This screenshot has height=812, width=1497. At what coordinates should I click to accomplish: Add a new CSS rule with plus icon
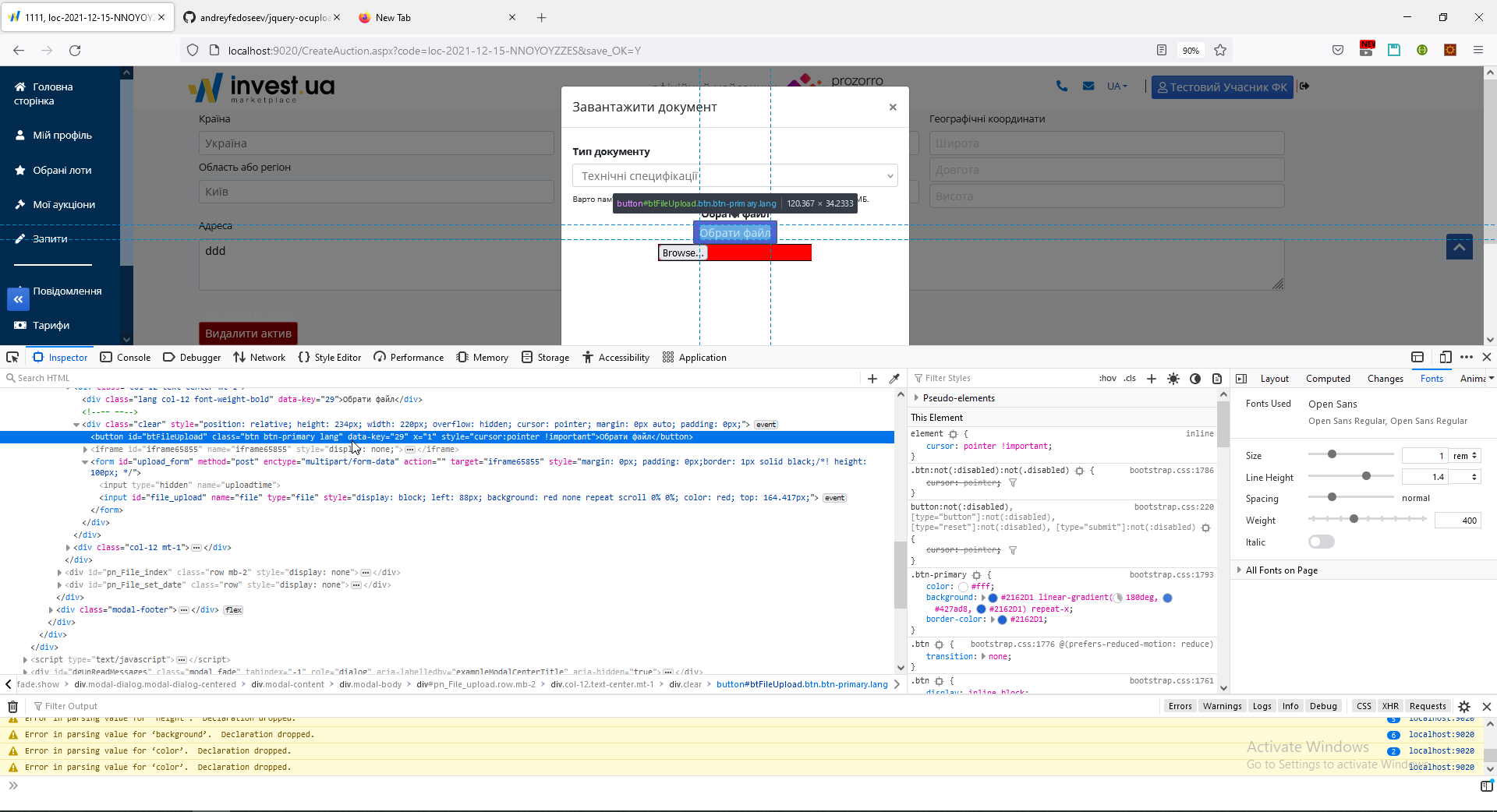pyautogui.click(x=1152, y=379)
